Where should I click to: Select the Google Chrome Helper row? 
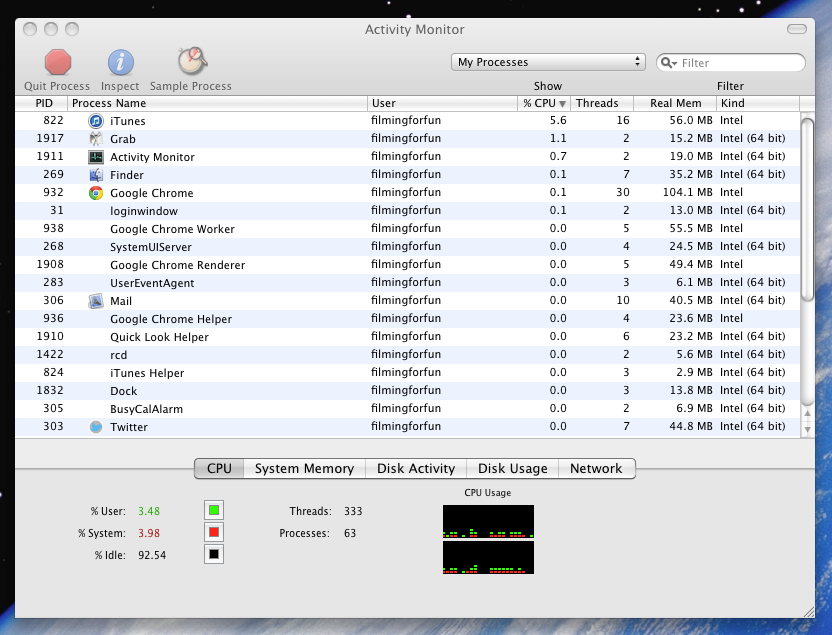tap(408, 319)
